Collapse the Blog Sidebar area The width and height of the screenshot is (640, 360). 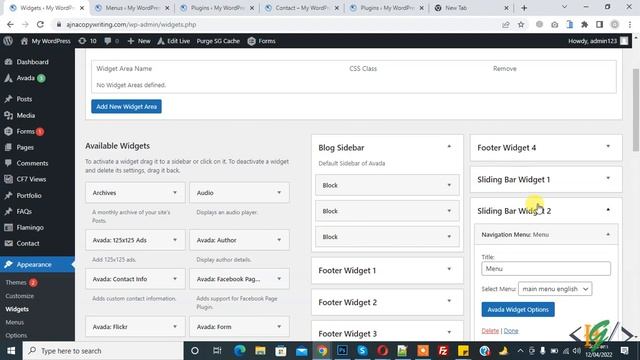449,147
